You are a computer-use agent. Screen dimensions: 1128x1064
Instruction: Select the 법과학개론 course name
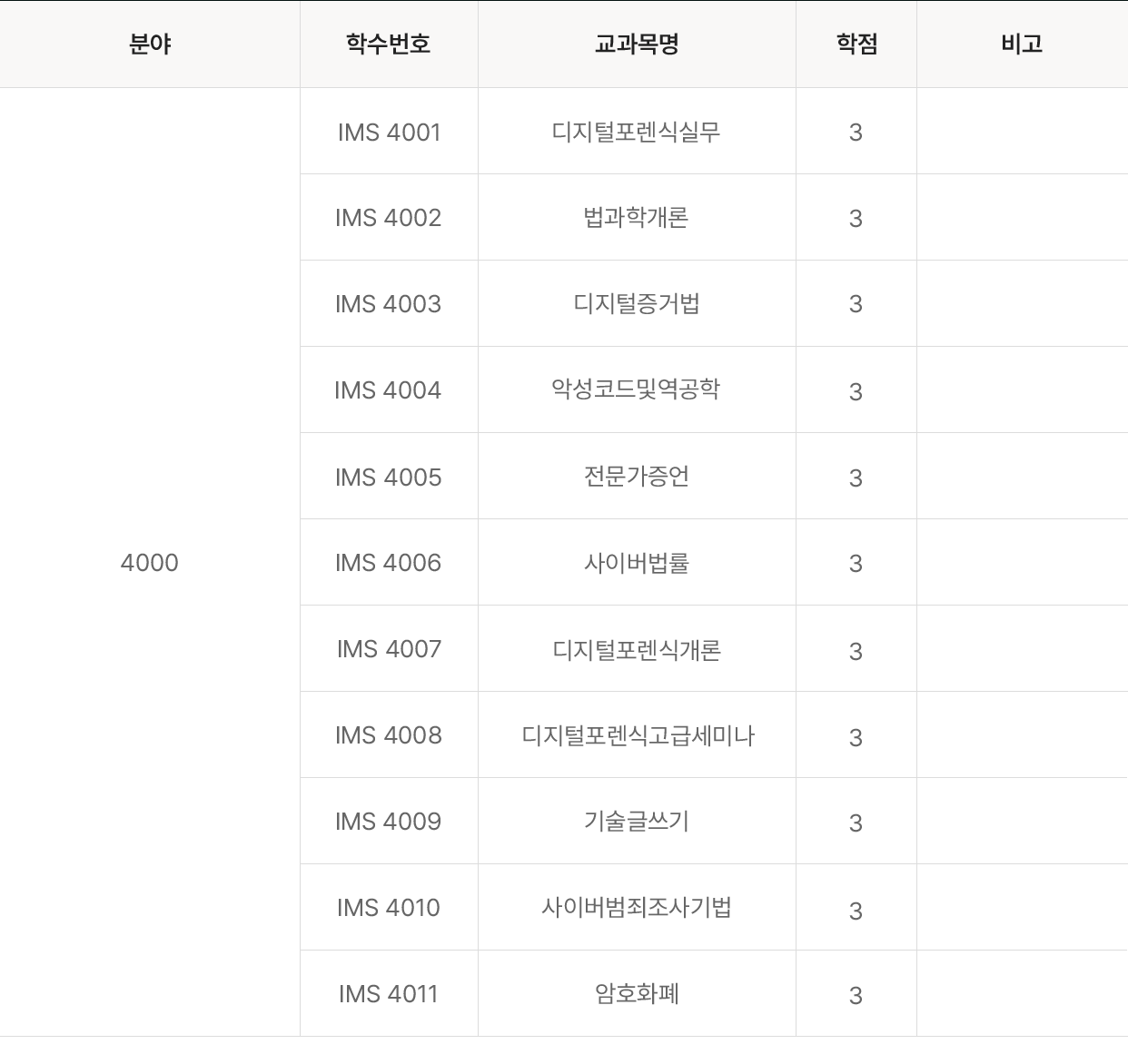(637, 218)
